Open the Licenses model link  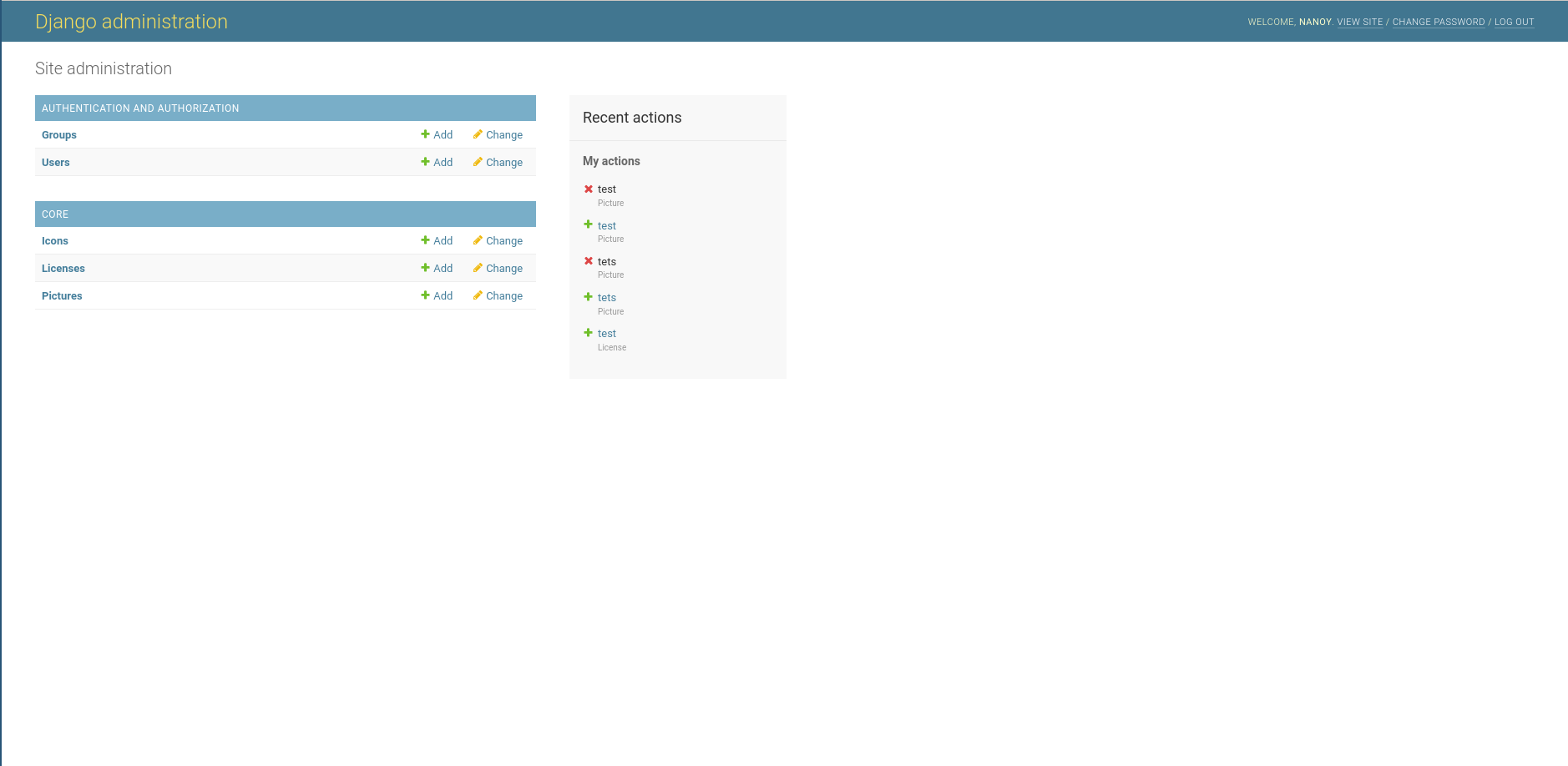tap(63, 269)
